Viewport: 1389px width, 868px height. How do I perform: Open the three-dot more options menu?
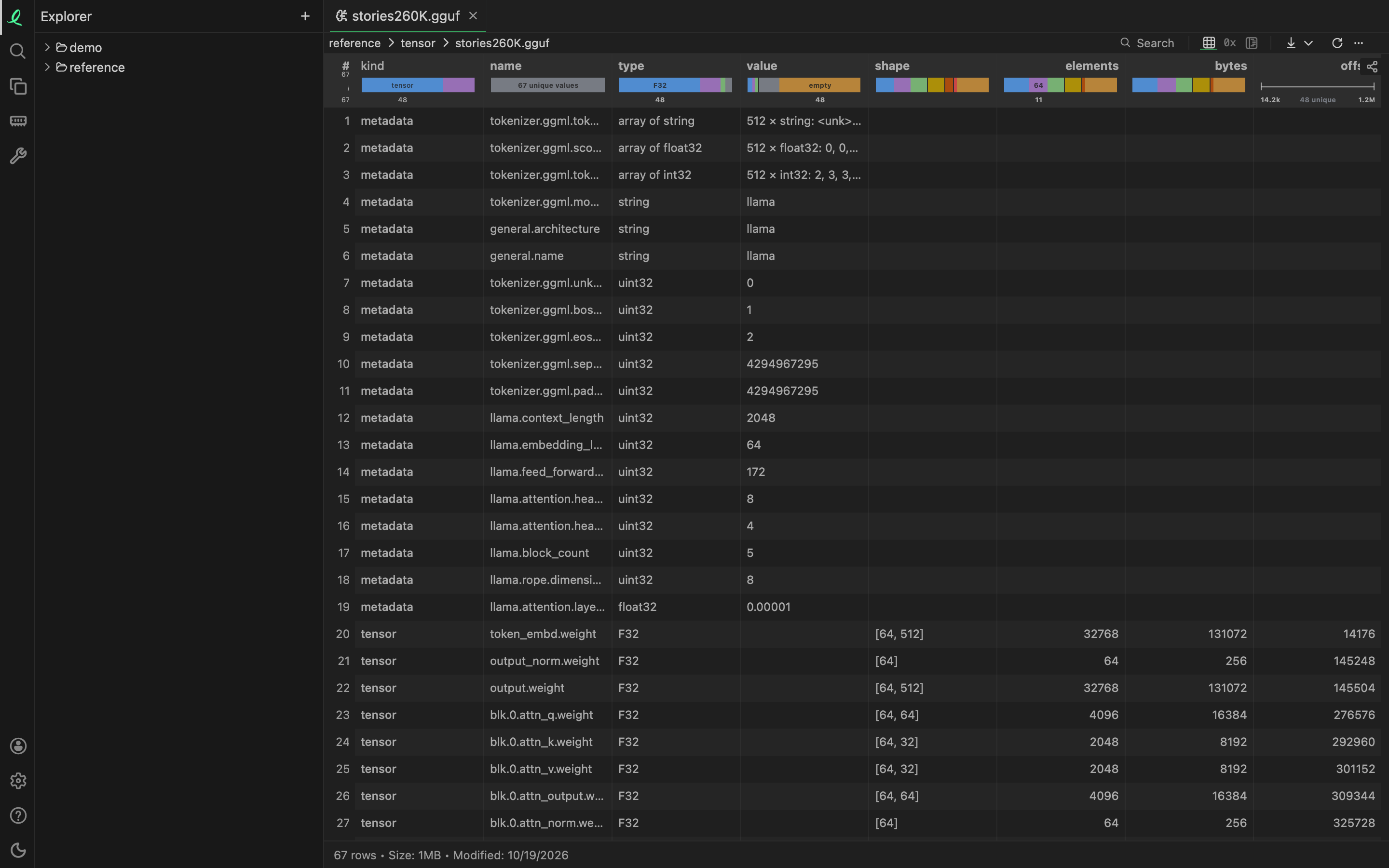1359,42
